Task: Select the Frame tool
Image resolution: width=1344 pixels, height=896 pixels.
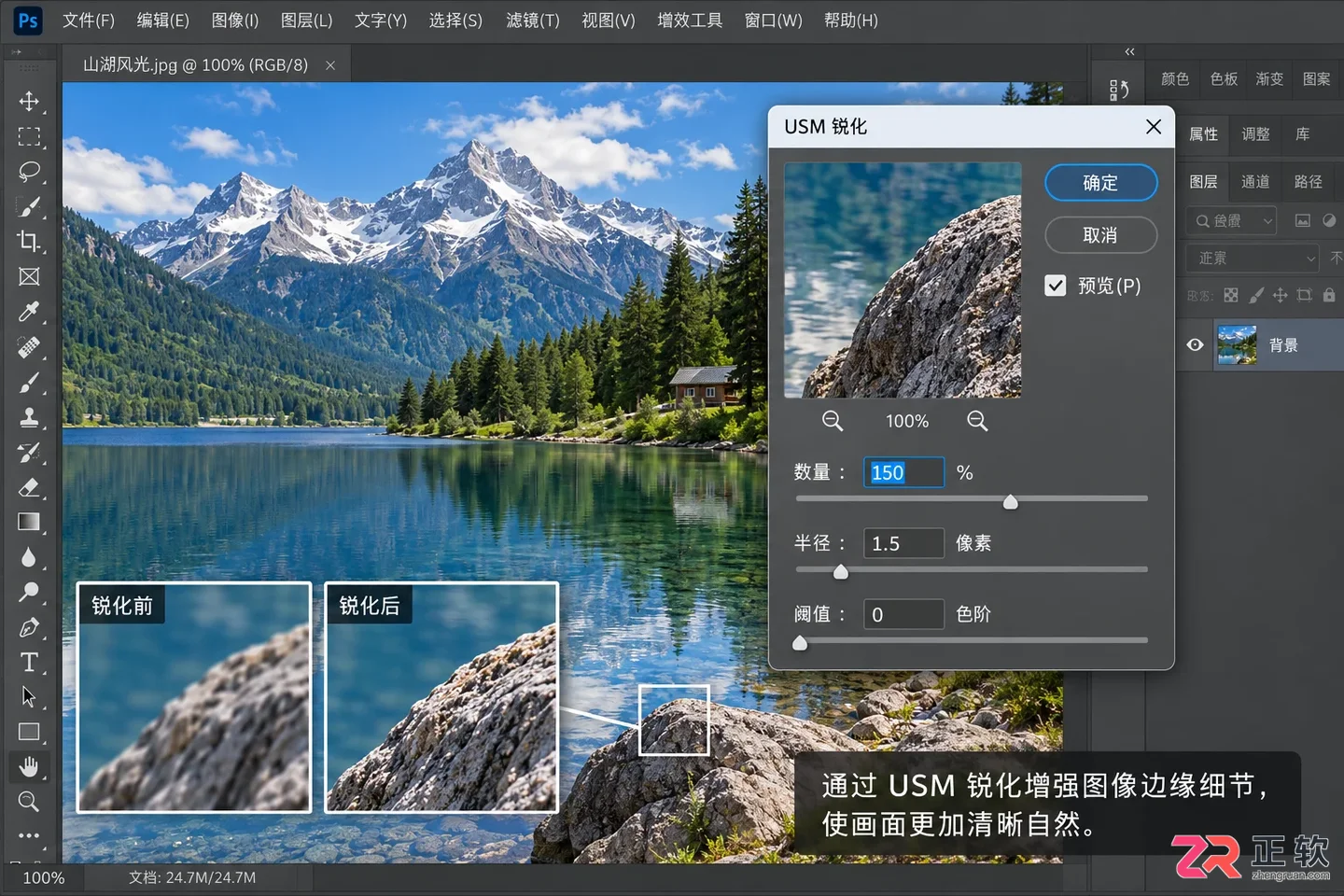Action: pyautogui.click(x=29, y=276)
